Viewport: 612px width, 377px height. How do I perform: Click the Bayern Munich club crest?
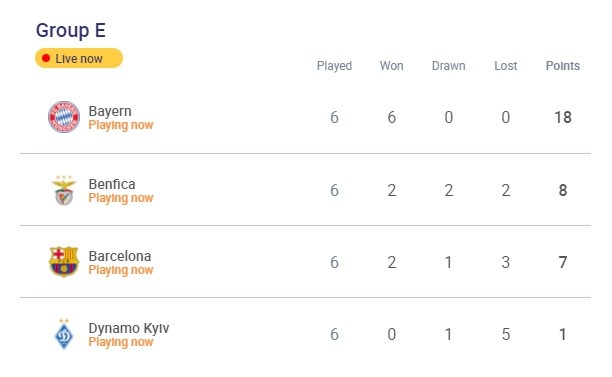point(64,117)
